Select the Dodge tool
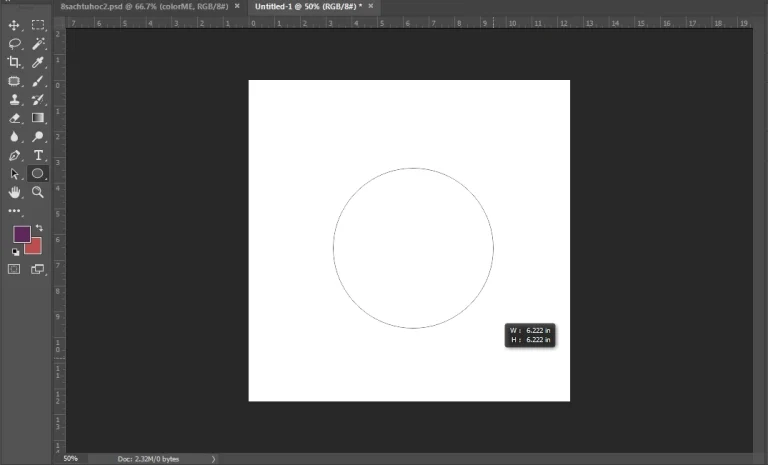The image size is (768, 465). 38,137
